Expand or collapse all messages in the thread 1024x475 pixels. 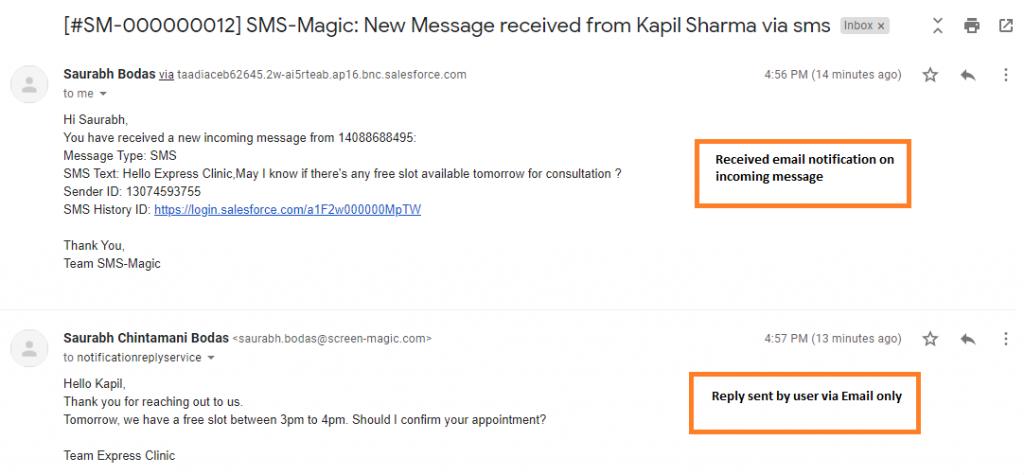pos(936,26)
